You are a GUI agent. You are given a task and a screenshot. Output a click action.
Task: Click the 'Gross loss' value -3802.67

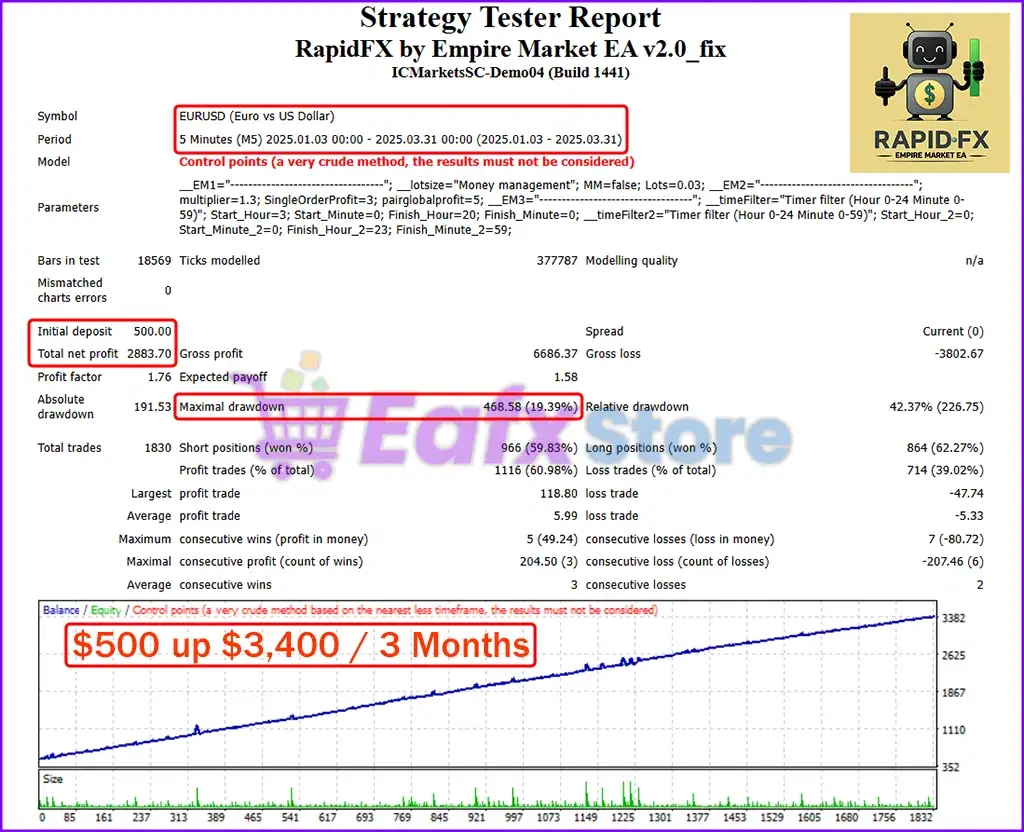[959, 353]
